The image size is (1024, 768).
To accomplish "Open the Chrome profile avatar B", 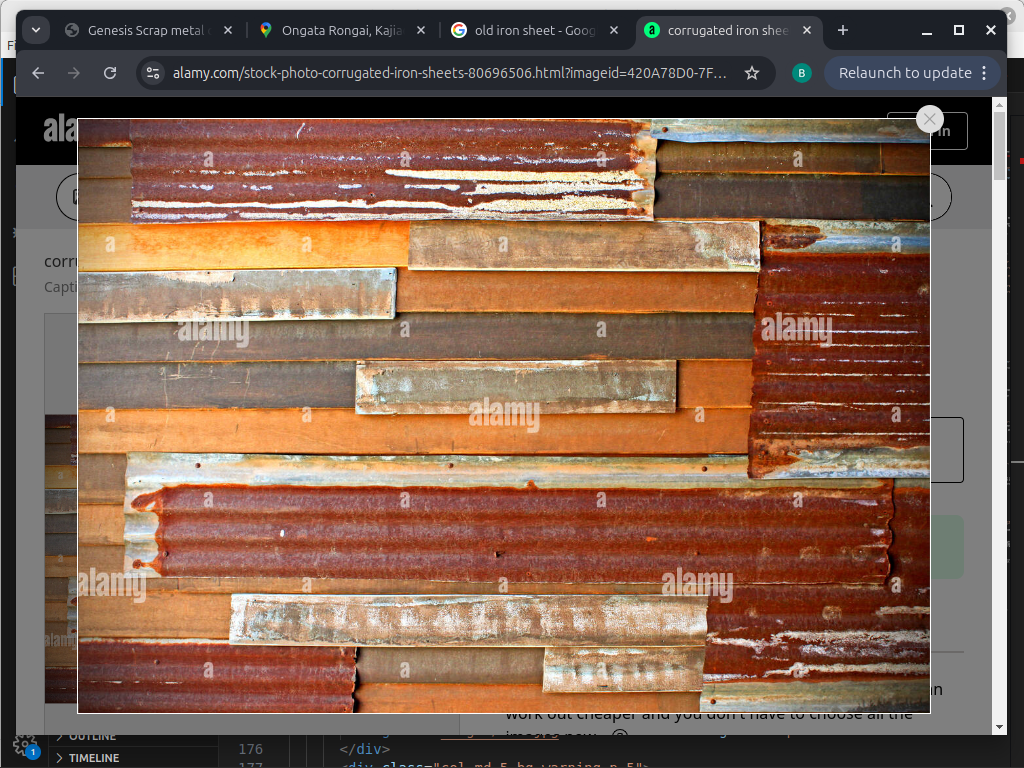I will coord(801,72).
